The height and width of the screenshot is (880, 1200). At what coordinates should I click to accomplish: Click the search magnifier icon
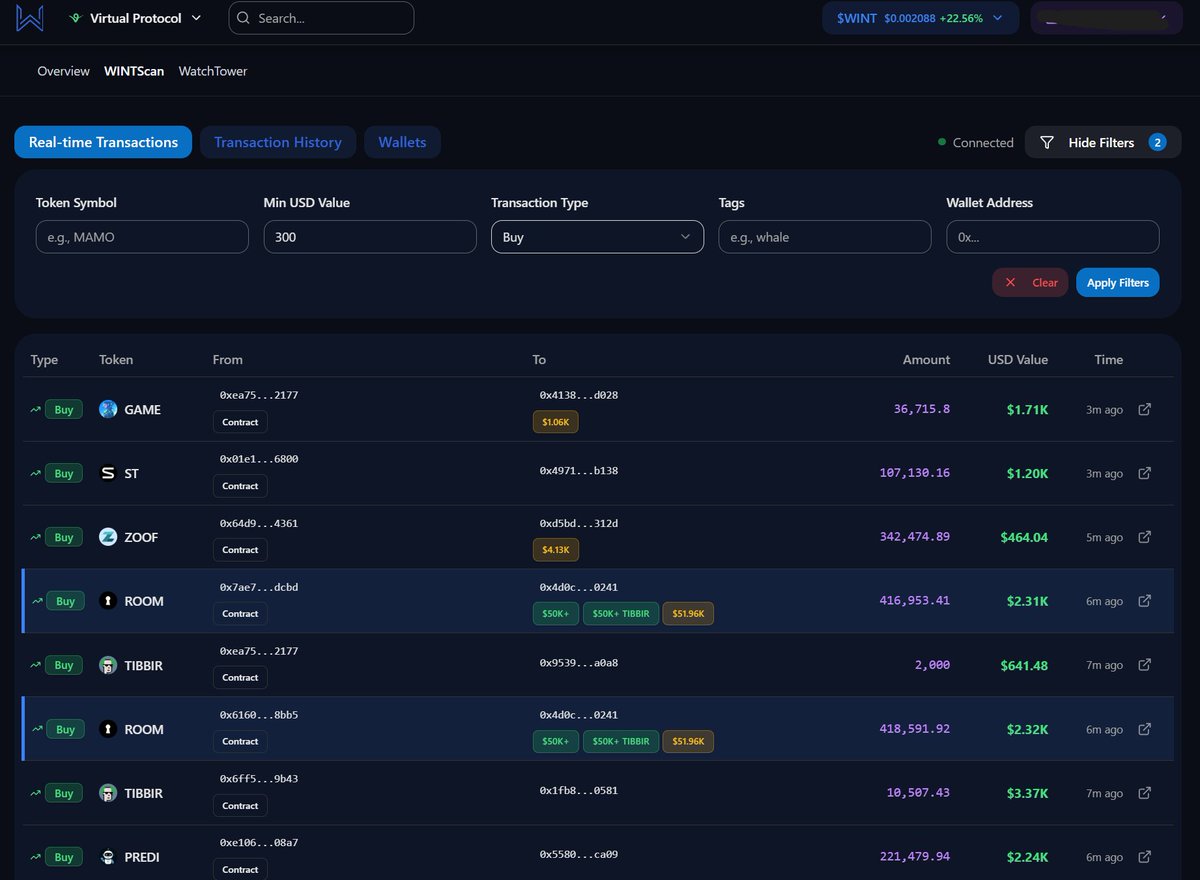(243, 18)
